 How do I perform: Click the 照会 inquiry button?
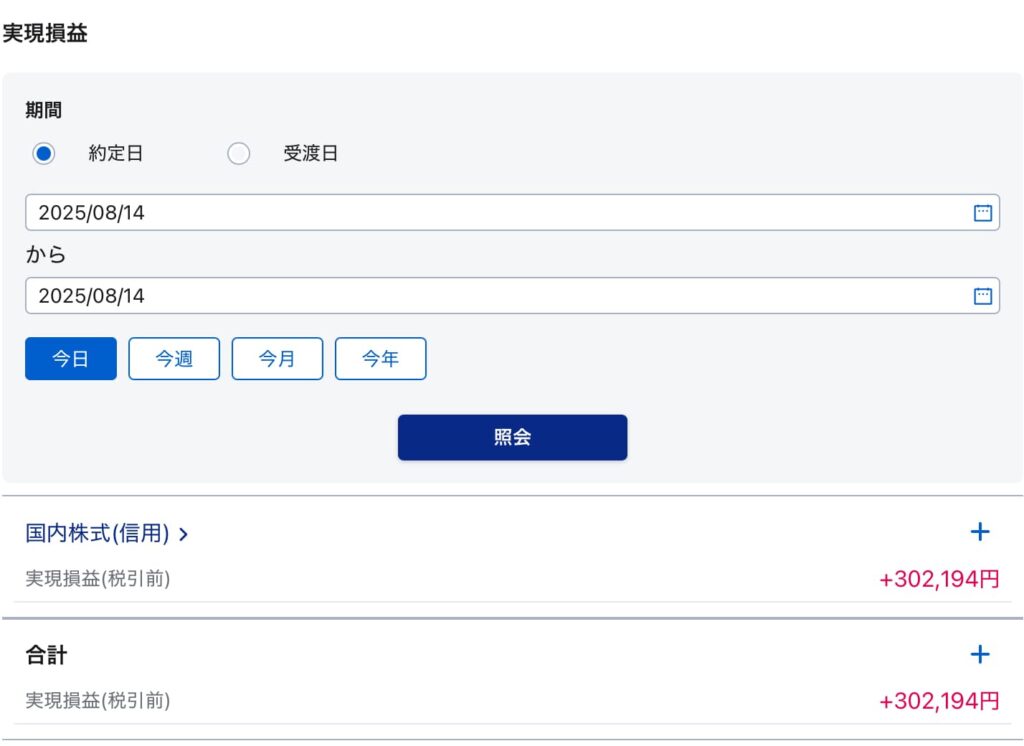pos(513,437)
